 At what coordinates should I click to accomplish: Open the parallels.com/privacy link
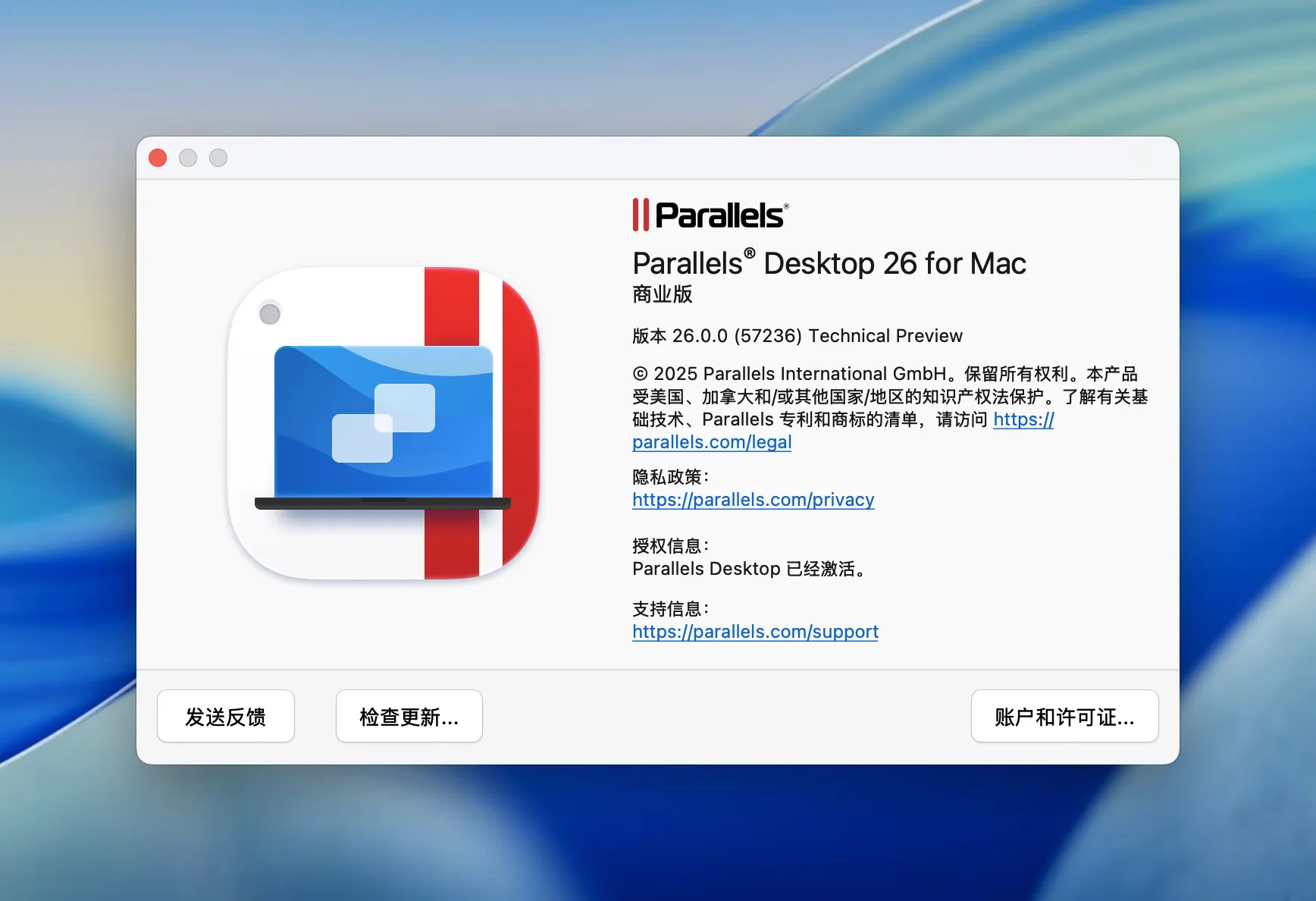pos(753,500)
